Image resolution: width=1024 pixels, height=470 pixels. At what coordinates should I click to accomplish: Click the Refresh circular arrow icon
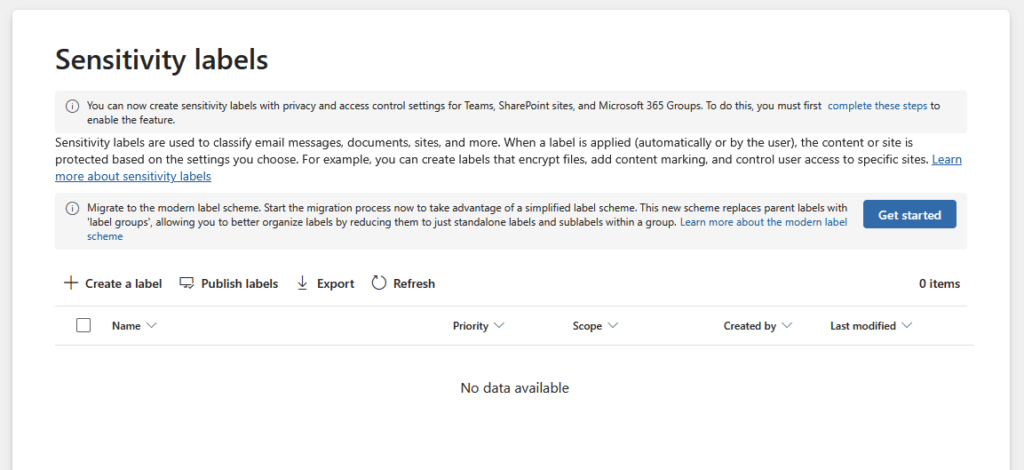(379, 283)
